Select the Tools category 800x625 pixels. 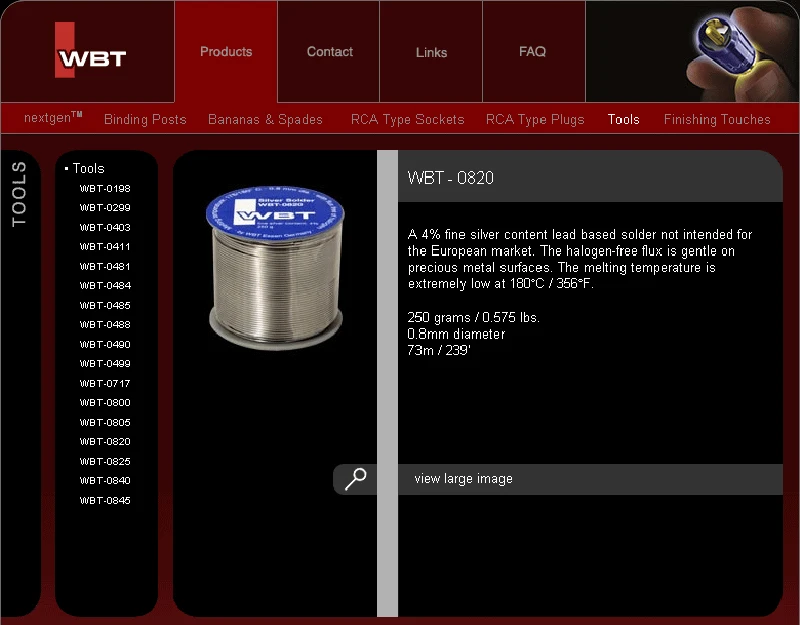(623, 119)
